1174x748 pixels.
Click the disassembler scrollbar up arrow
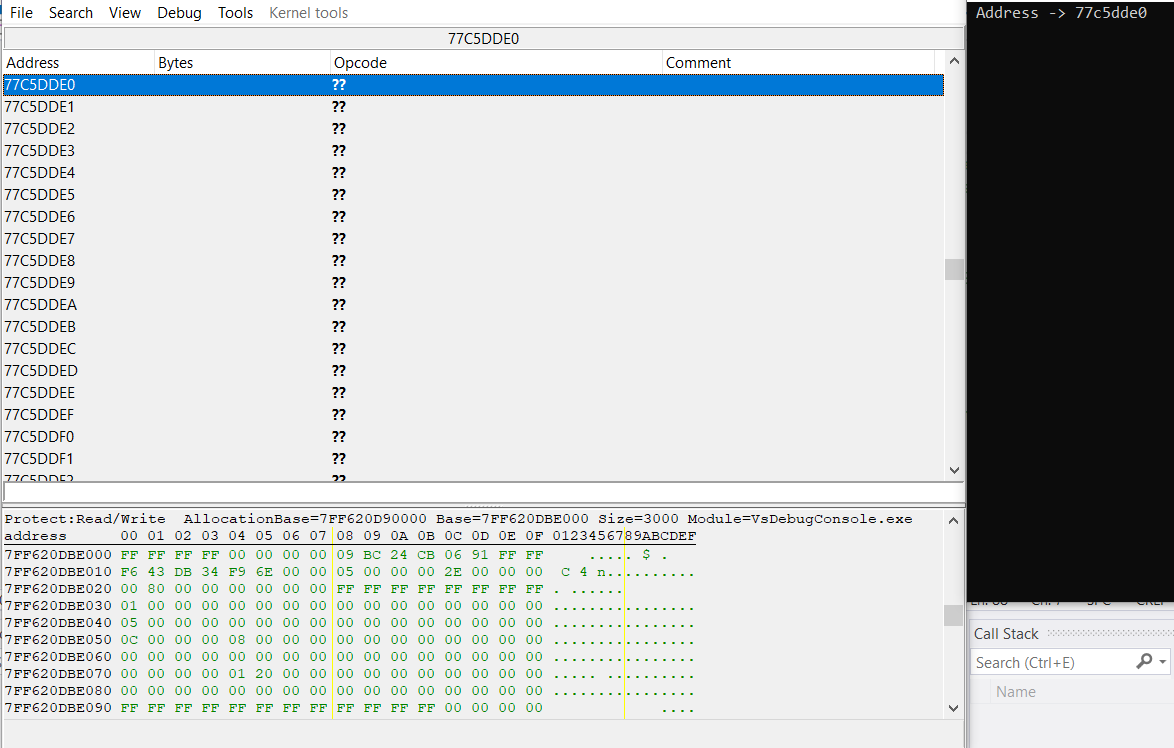pyautogui.click(x=954, y=62)
